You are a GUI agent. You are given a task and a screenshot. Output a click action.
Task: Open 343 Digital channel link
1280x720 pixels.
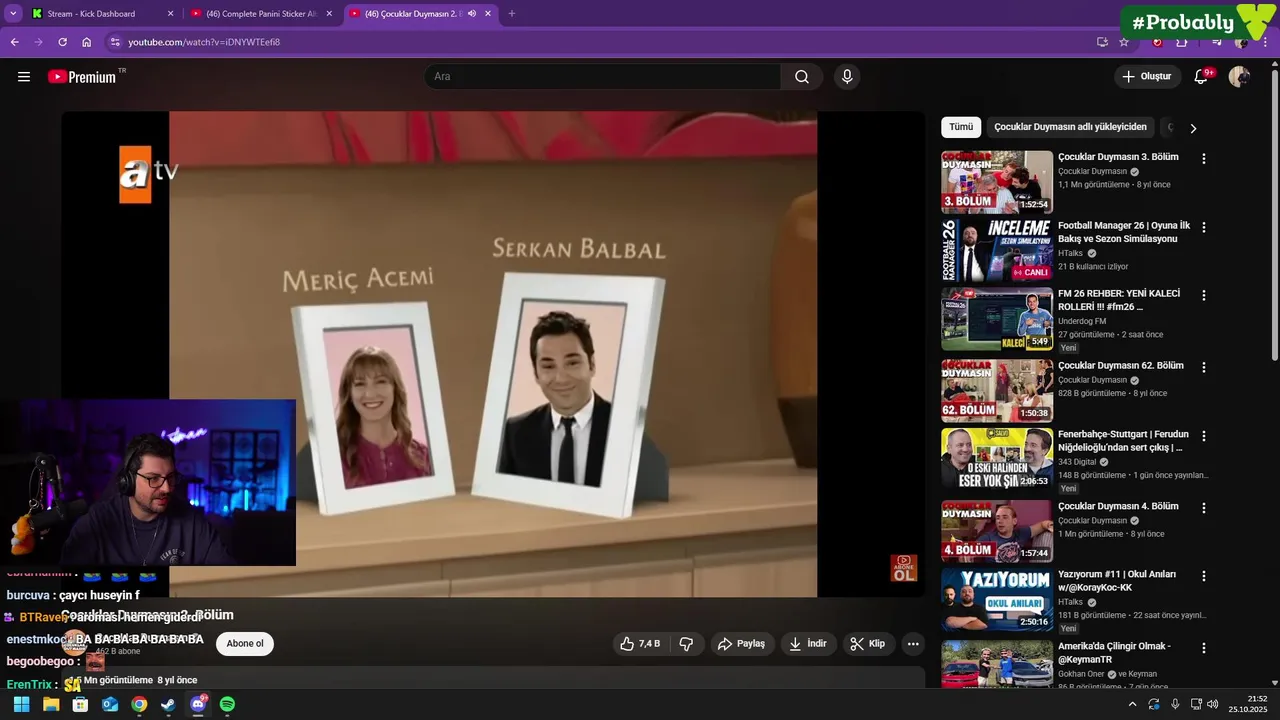[1077, 462]
